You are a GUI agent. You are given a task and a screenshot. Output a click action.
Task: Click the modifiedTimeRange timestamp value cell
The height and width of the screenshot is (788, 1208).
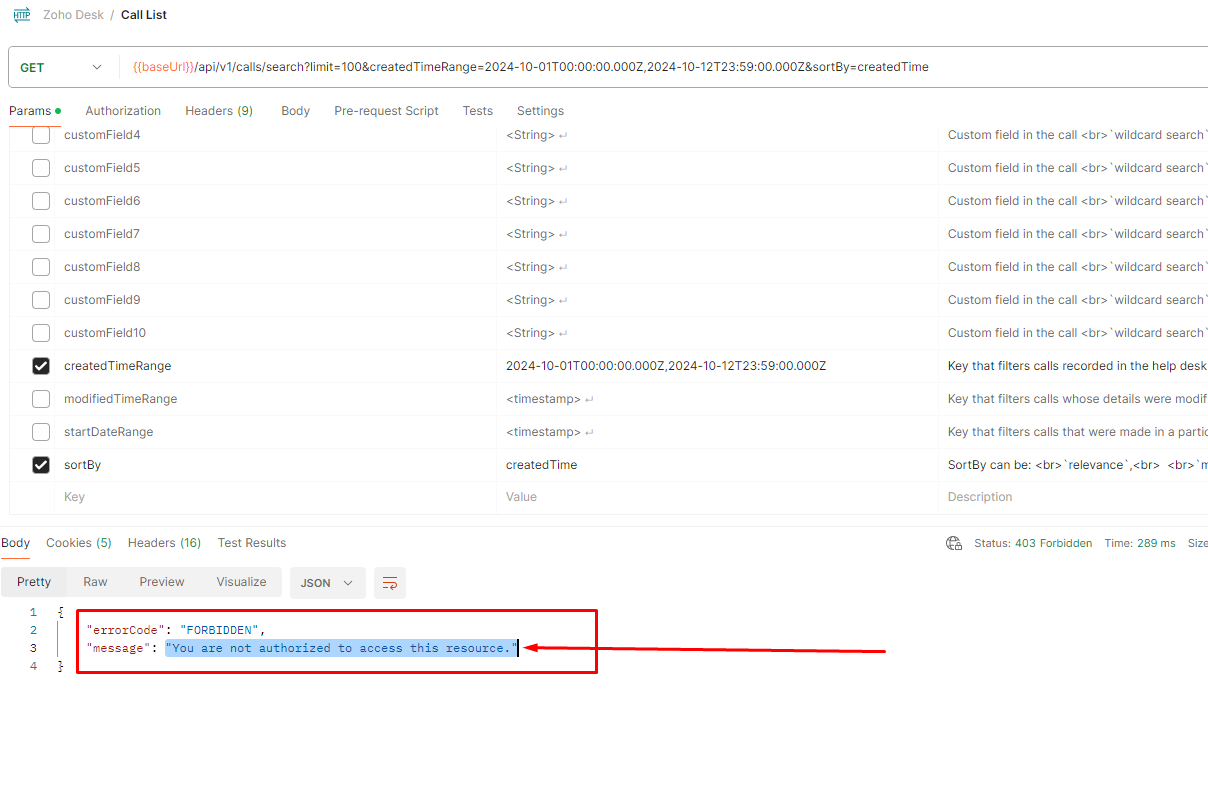point(717,399)
